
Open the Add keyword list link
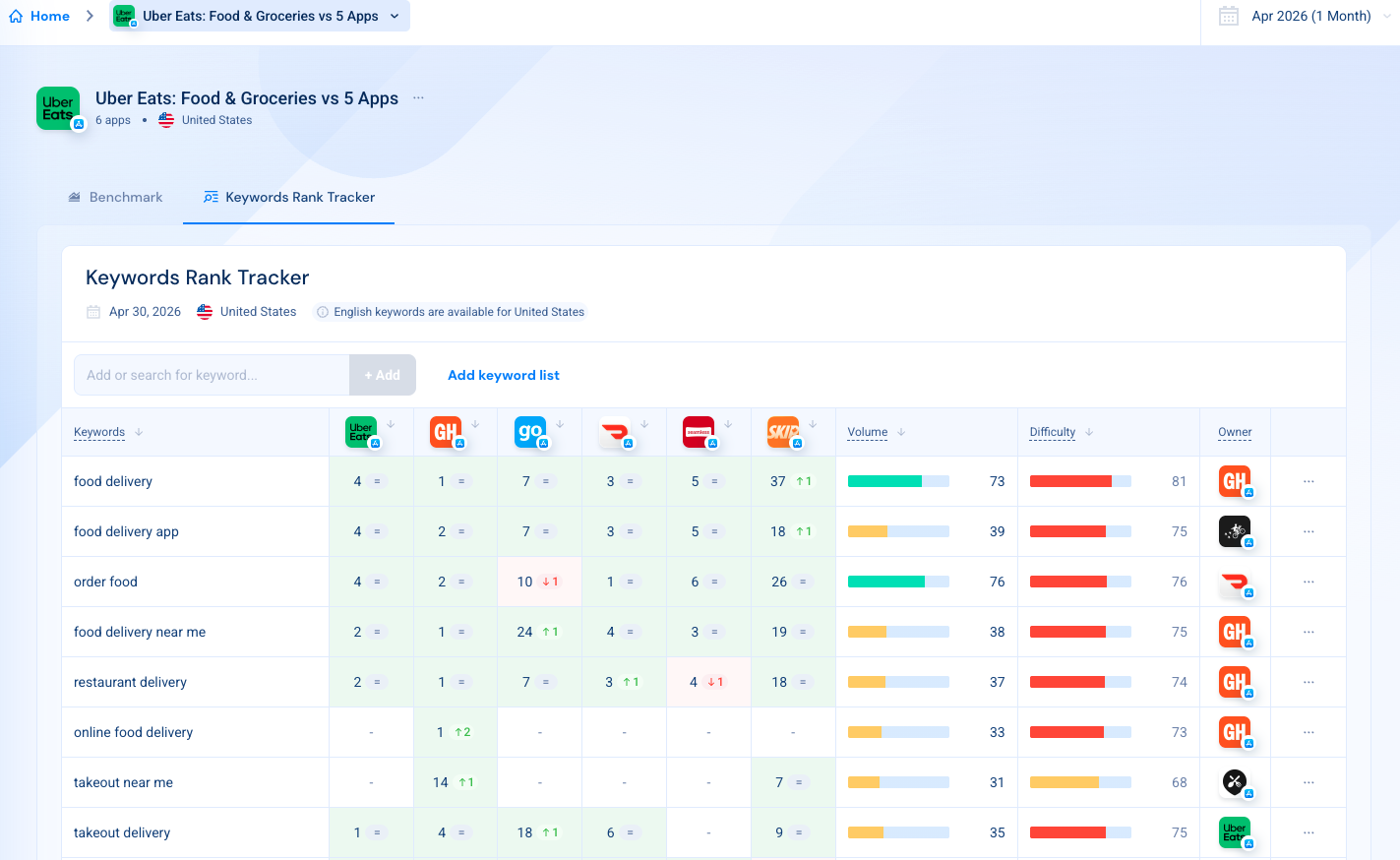click(504, 375)
